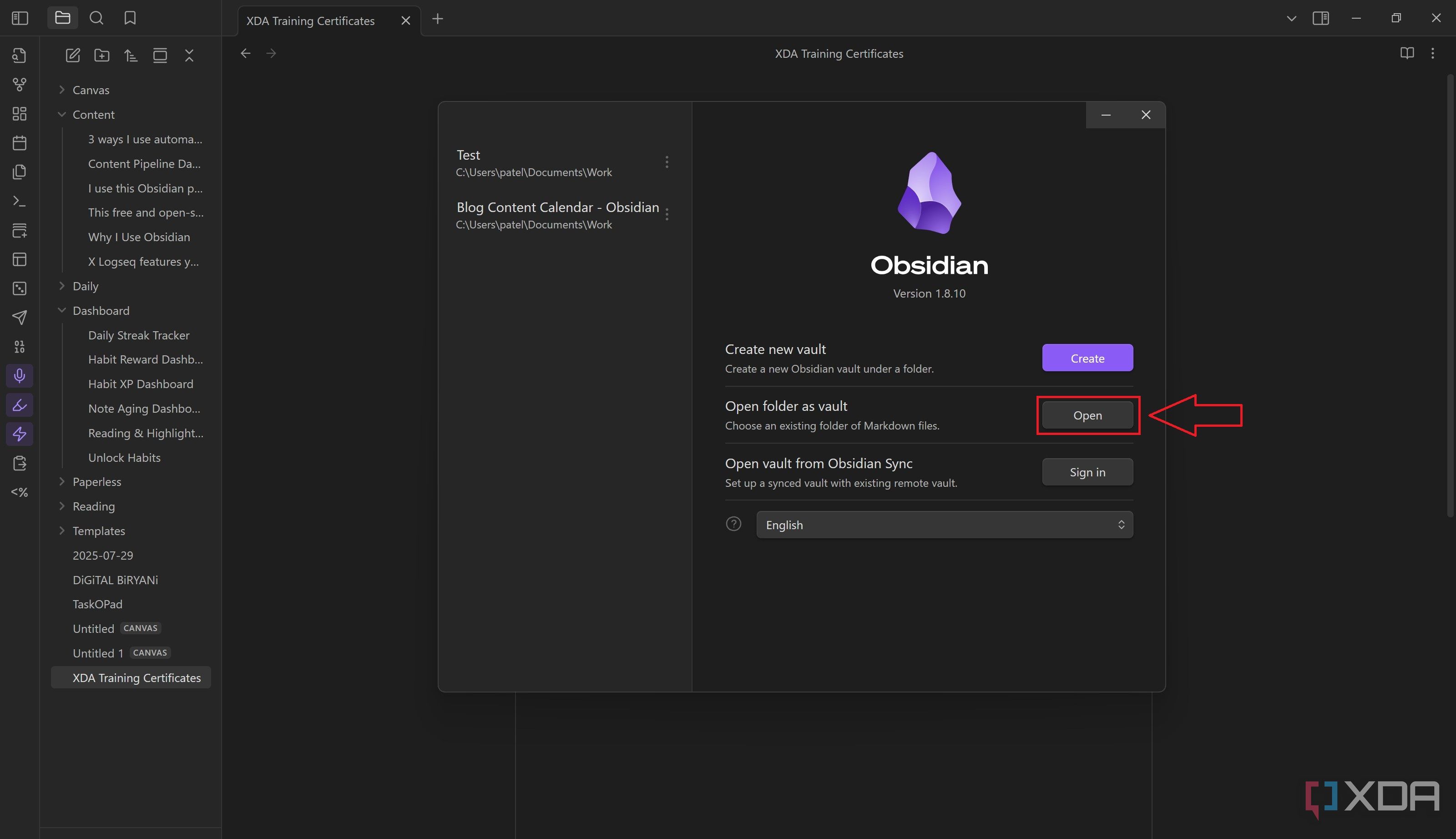Switch to the XDA Training Certificates tab
The width and height of the screenshot is (1456, 839).
tap(311, 20)
